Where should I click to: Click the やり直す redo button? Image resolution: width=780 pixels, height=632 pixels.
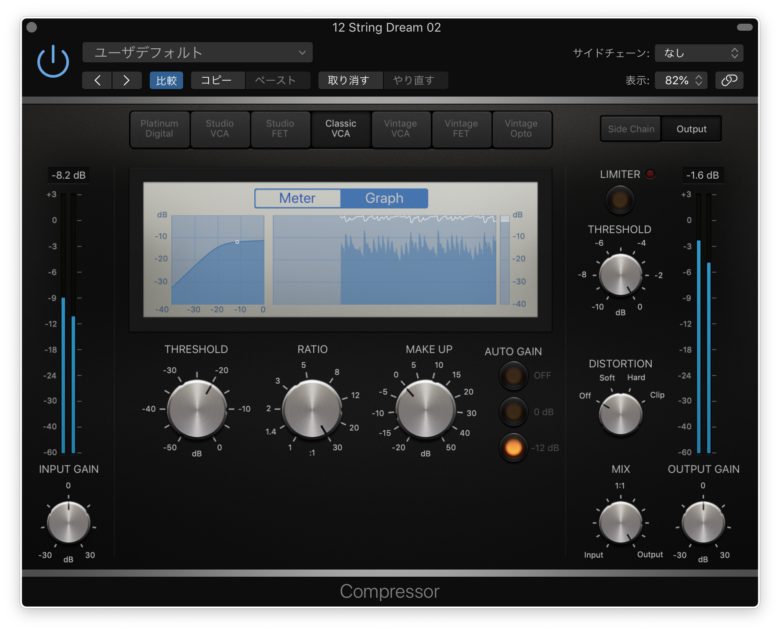(414, 80)
